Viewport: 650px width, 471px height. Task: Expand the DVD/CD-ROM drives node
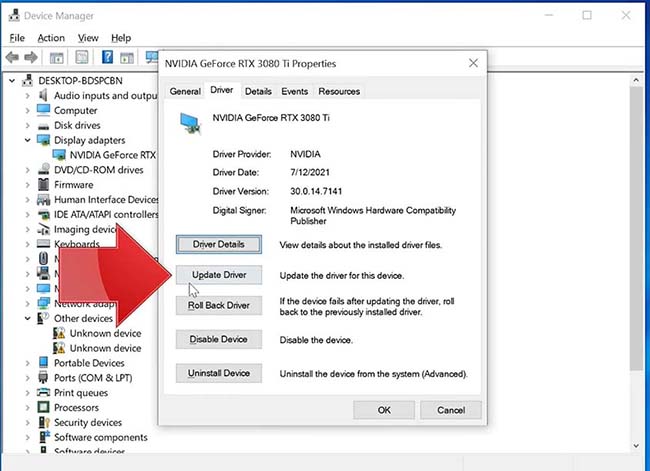(x=27, y=170)
